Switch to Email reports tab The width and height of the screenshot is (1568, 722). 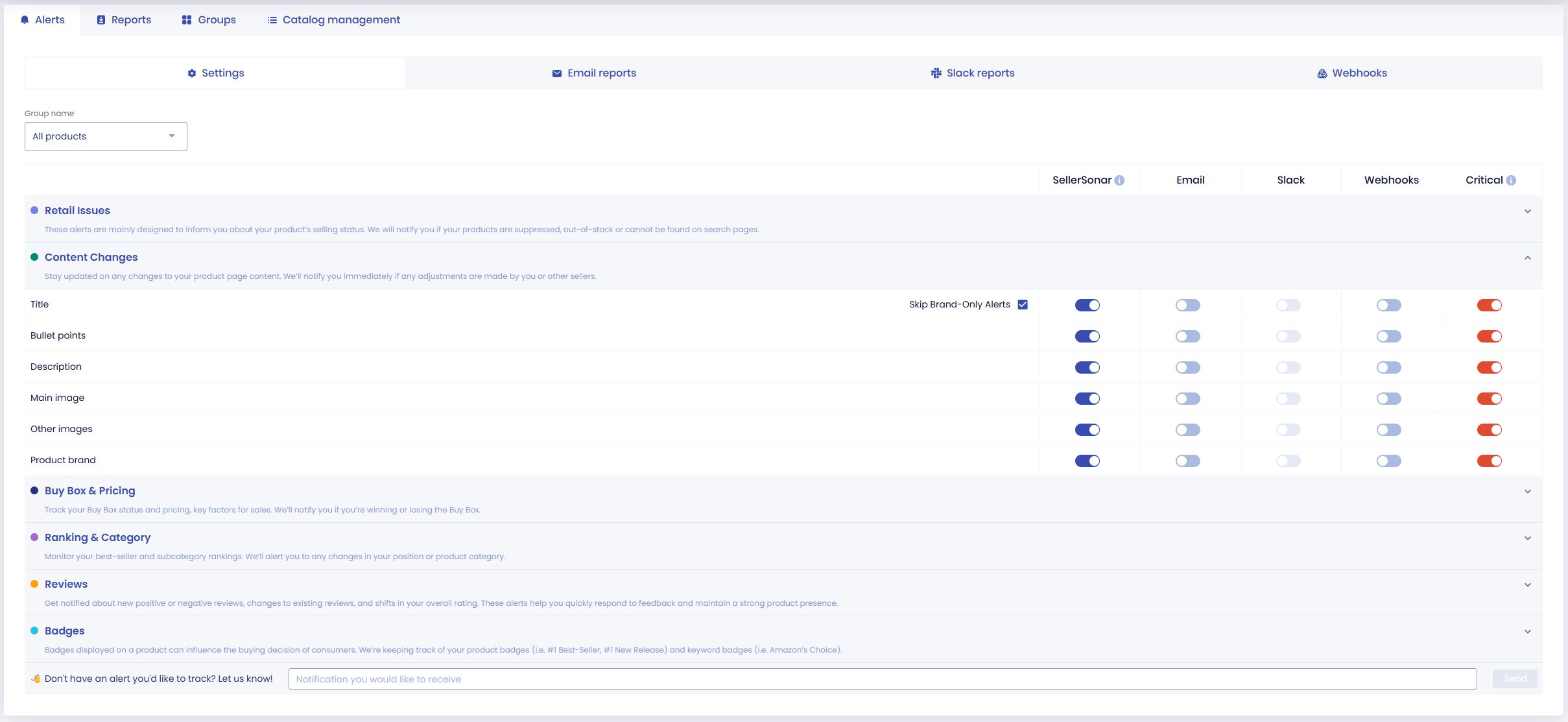pos(594,73)
